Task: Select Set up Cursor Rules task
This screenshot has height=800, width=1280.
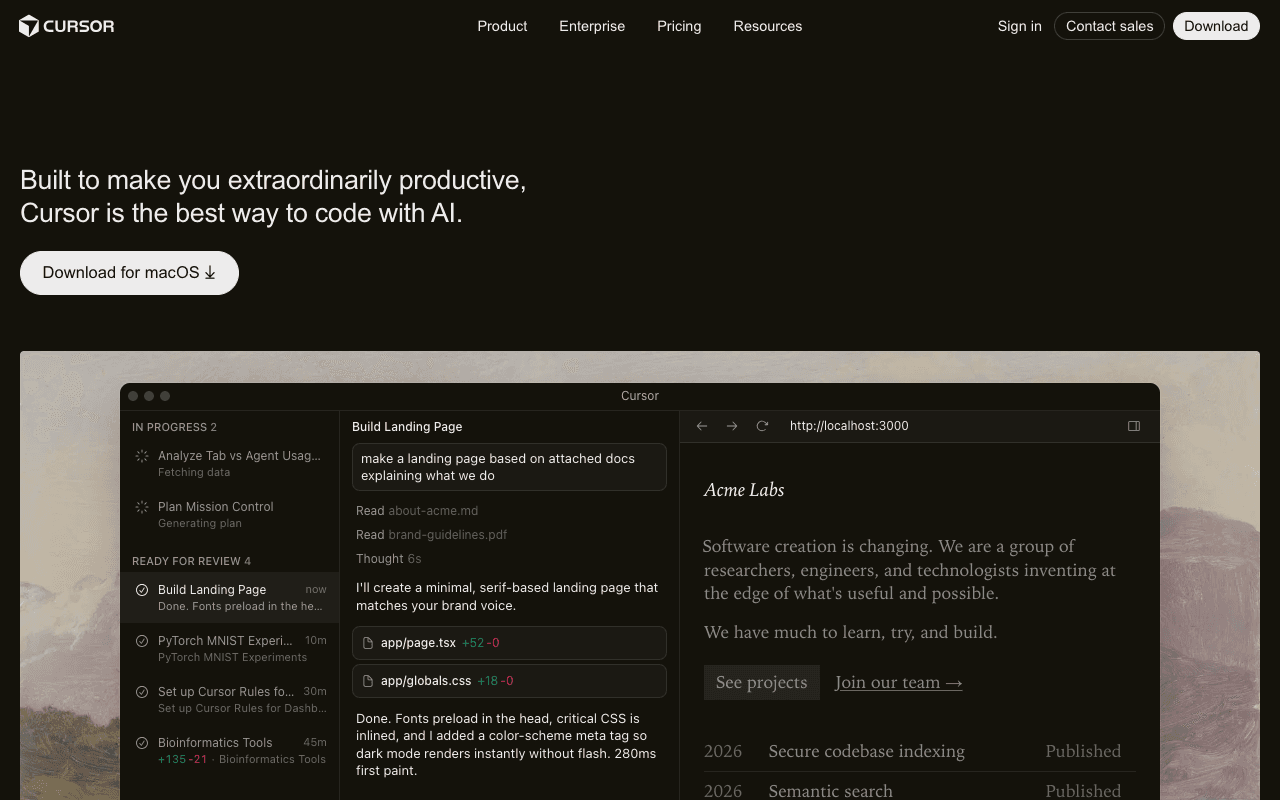Action: (x=230, y=699)
